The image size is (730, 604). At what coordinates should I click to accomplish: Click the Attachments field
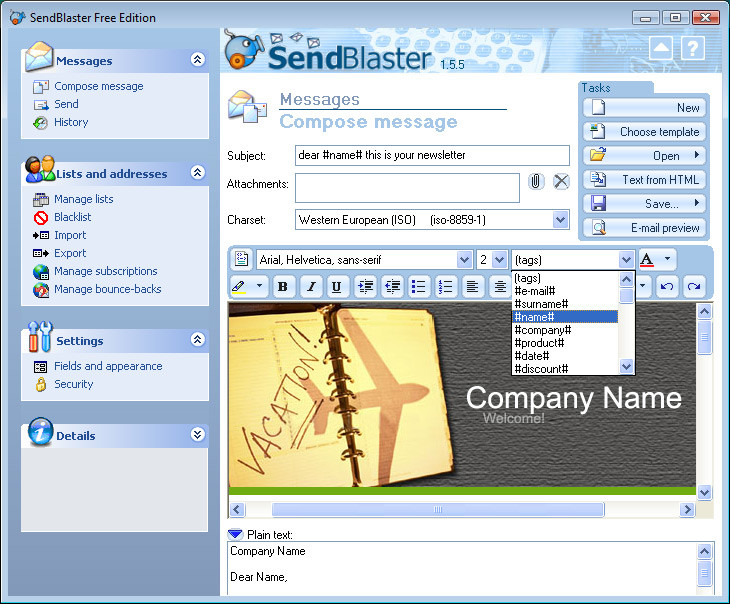coord(407,188)
